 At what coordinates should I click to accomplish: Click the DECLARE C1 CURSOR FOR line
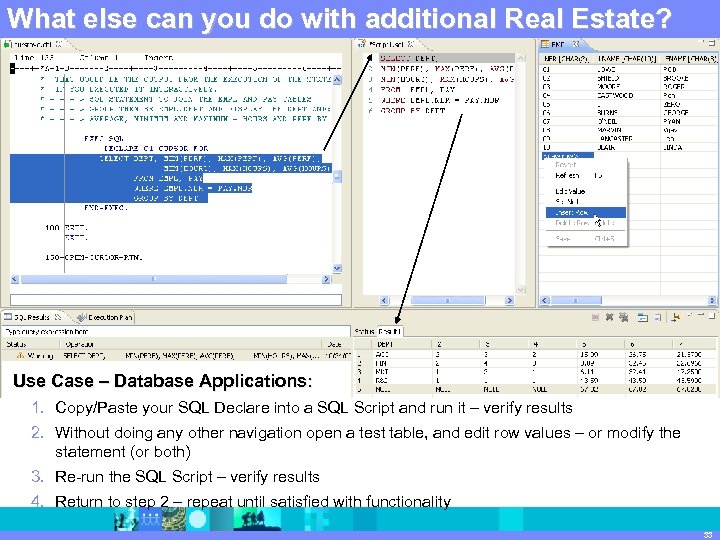[x=156, y=148]
